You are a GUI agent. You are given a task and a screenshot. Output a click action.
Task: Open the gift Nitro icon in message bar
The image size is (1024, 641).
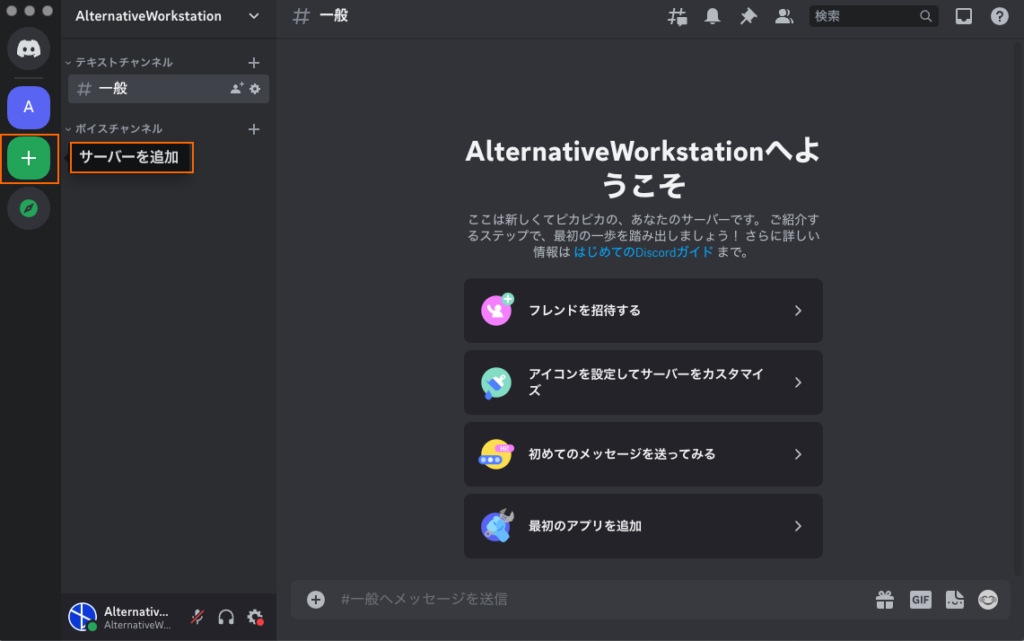pyautogui.click(x=885, y=599)
